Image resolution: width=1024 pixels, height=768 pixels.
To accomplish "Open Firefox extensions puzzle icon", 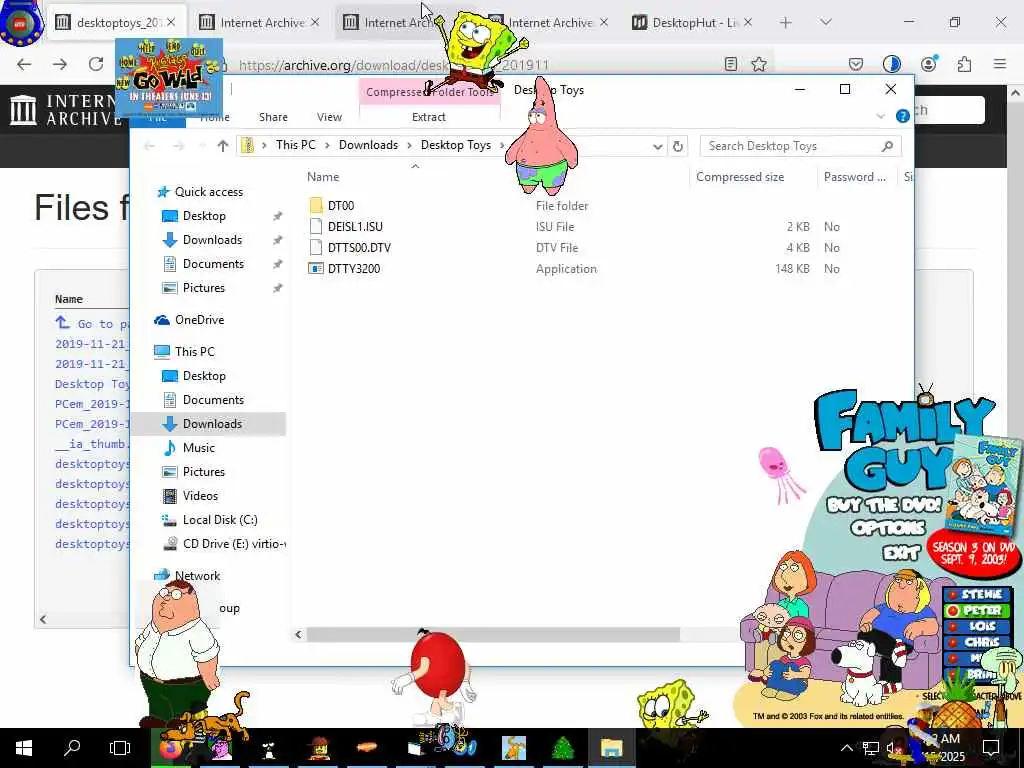I will pyautogui.click(x=964, y=64).
